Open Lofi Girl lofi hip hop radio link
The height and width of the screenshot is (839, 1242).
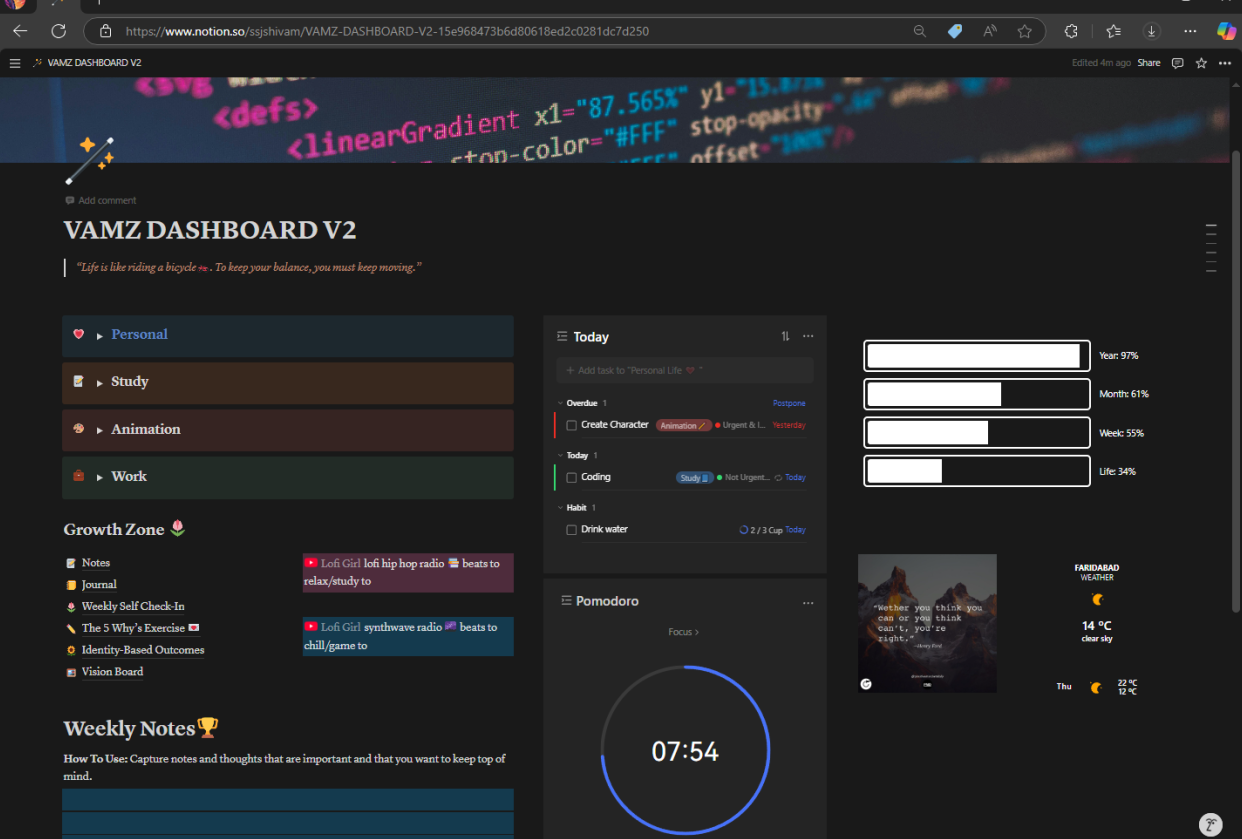[408, 572]
